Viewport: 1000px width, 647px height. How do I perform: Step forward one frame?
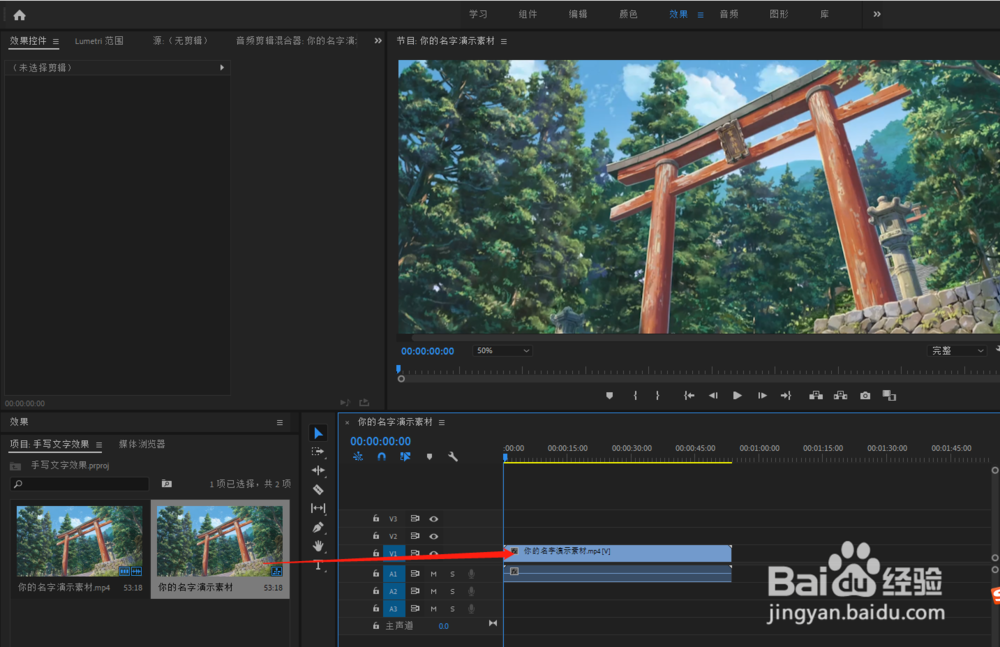(762, 396)
